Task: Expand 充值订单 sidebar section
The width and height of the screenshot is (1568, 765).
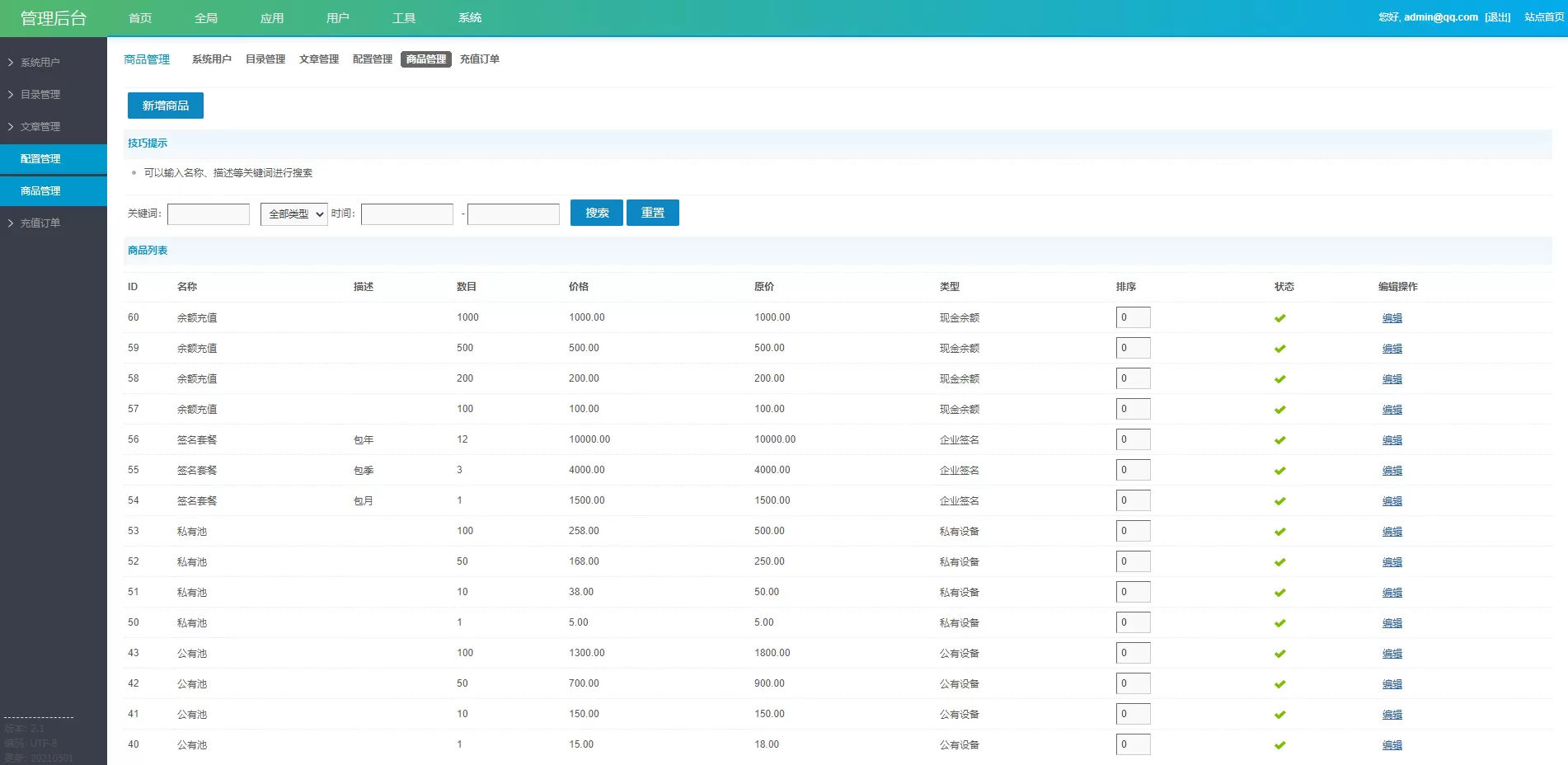Action: pos(40,223)
